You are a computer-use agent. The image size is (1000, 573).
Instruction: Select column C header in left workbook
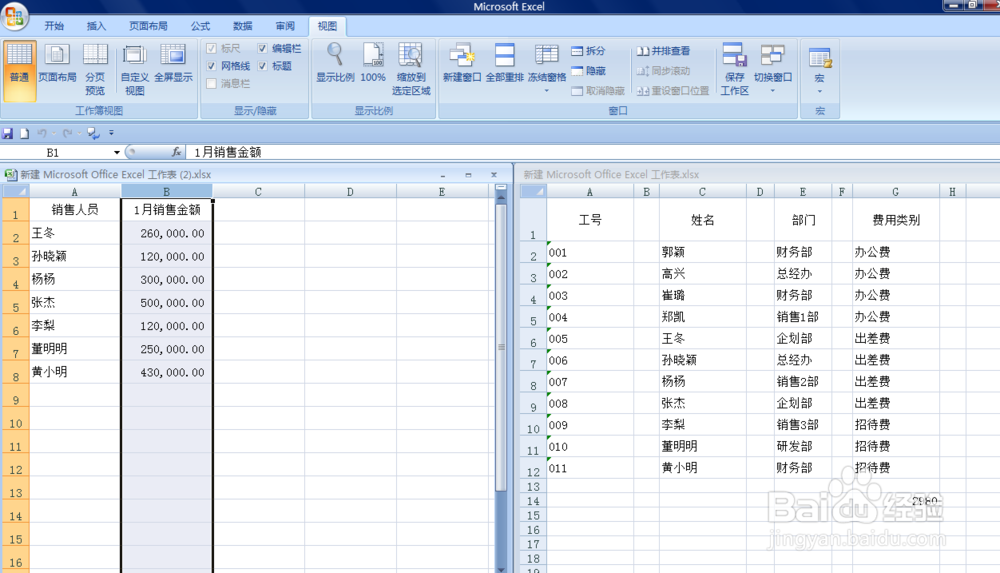tap(258, 191)
